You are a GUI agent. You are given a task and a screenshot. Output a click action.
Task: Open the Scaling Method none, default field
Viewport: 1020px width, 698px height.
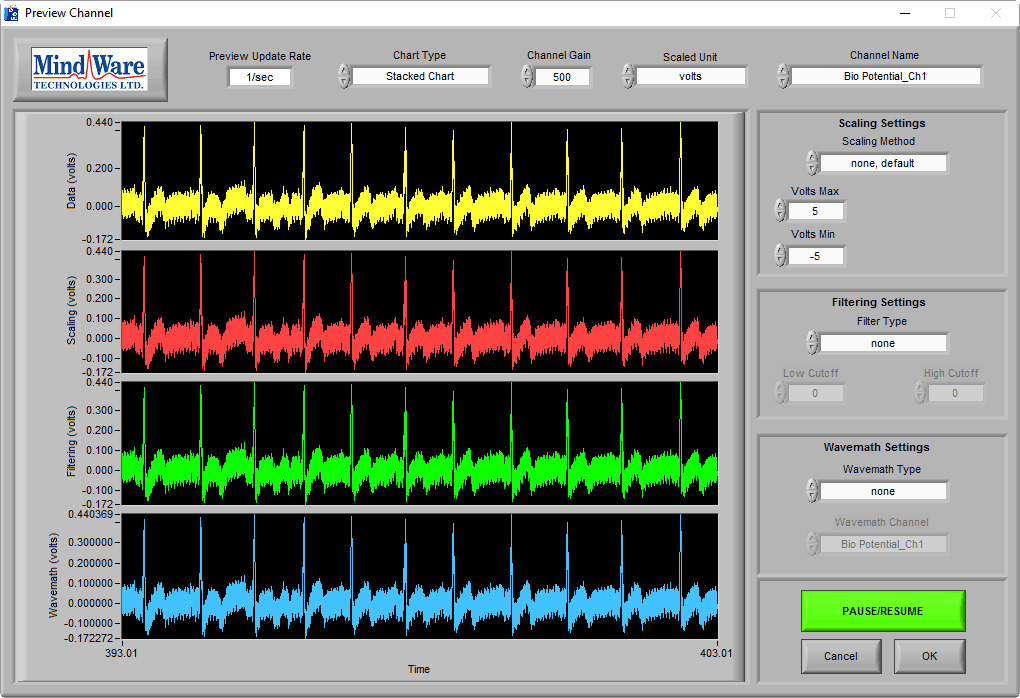883,163
